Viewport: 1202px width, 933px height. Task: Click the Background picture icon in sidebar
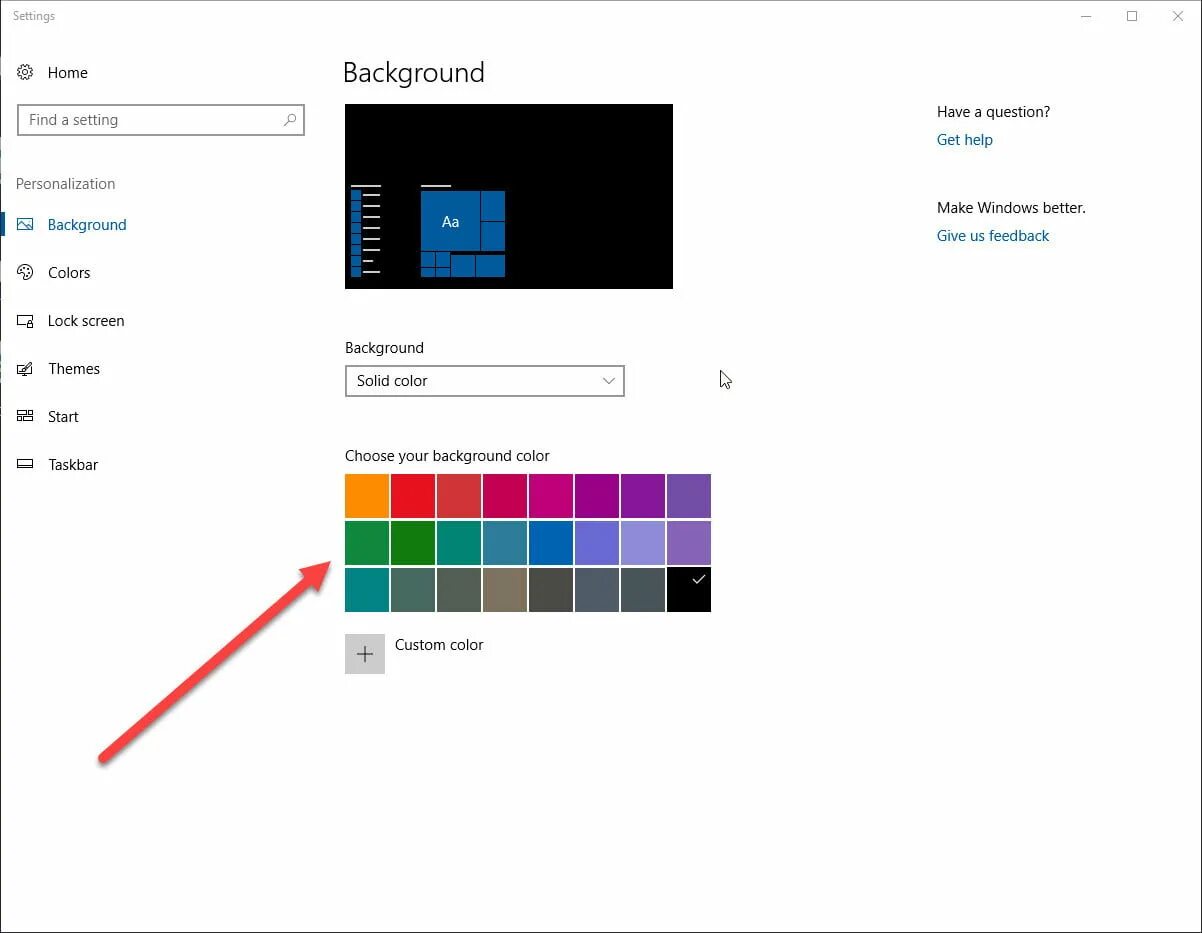26,225
